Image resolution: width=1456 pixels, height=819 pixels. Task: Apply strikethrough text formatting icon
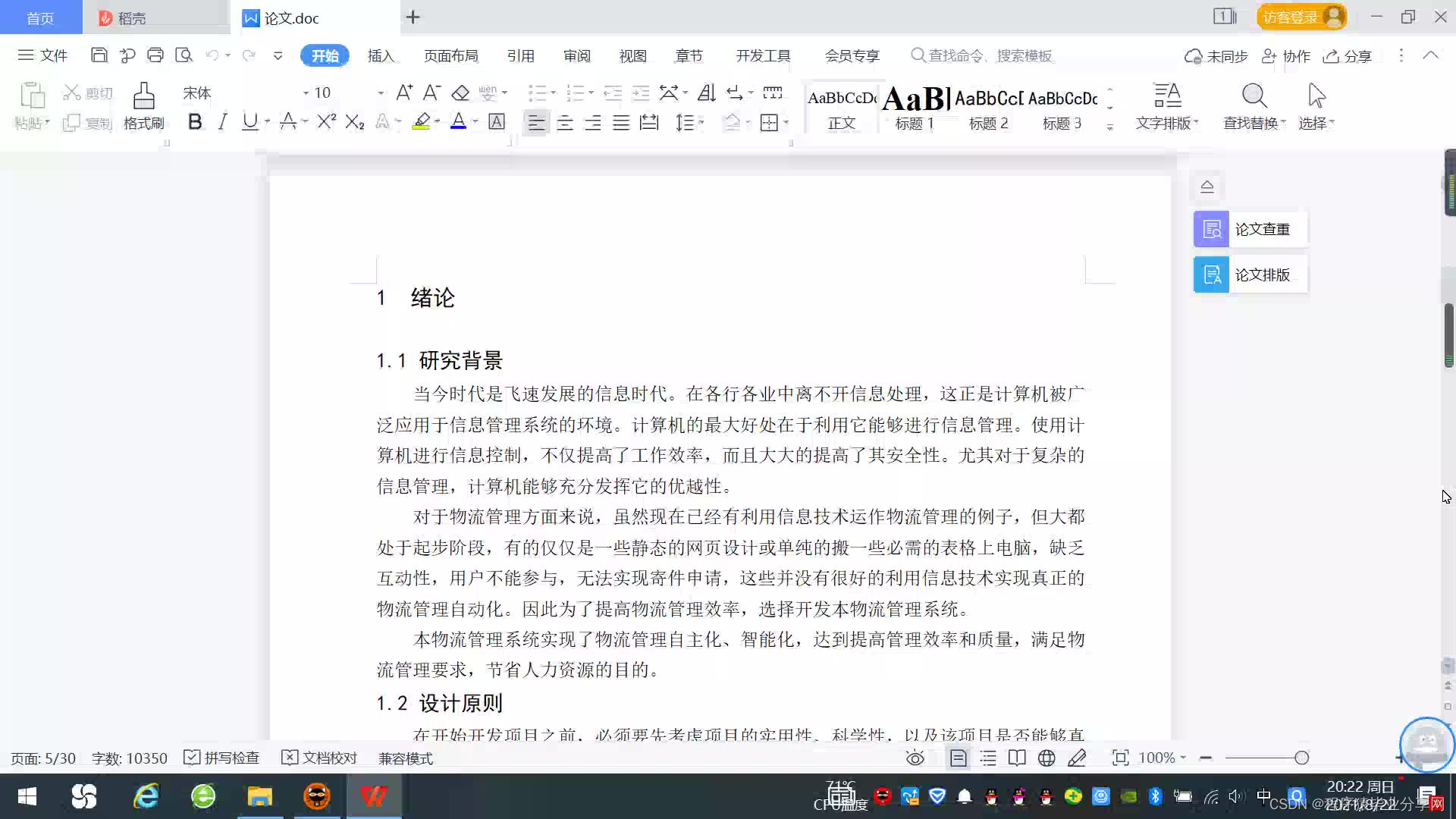tap(287, 122)
